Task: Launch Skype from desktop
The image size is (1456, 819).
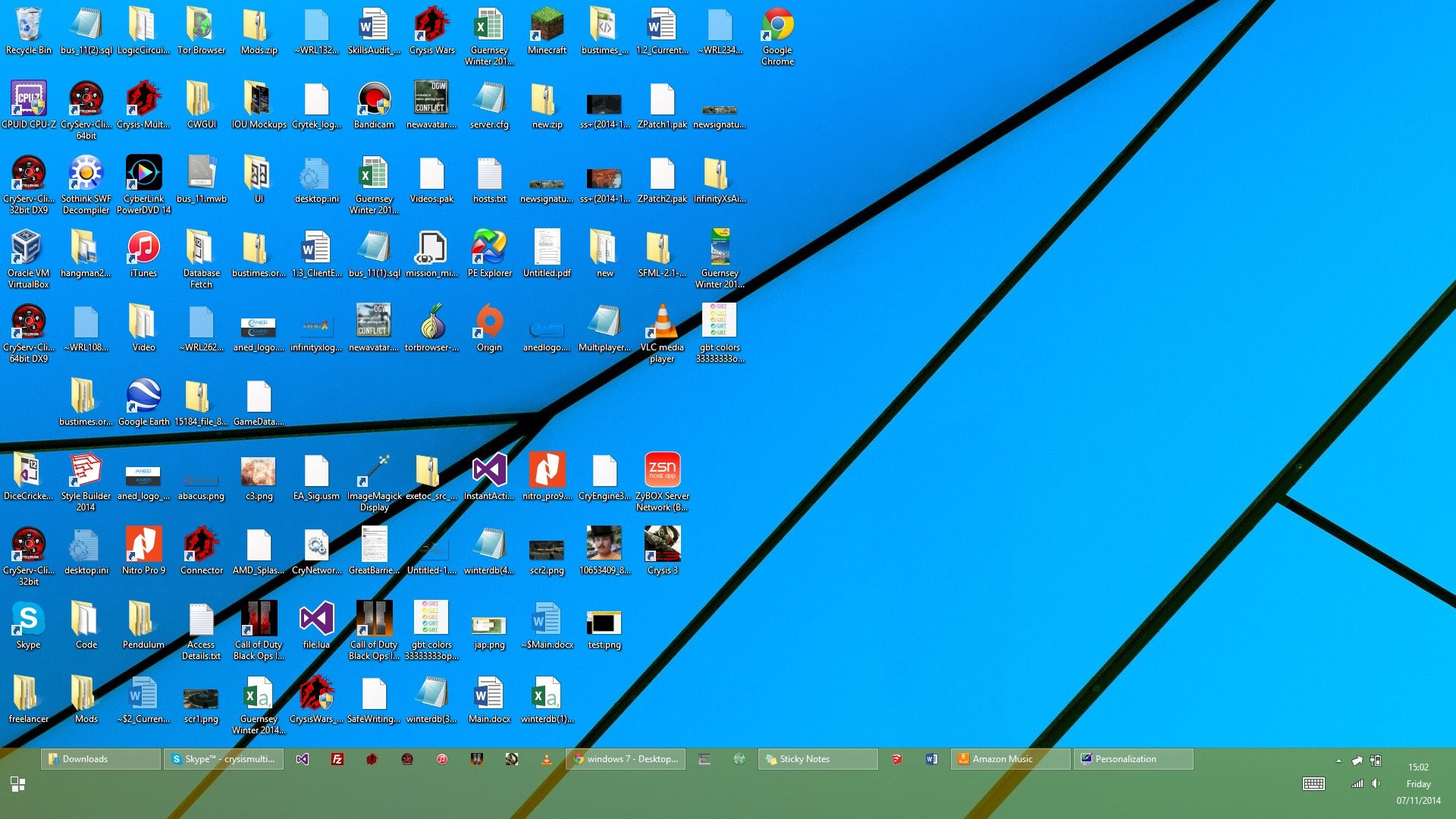Action: coord(27,621)
